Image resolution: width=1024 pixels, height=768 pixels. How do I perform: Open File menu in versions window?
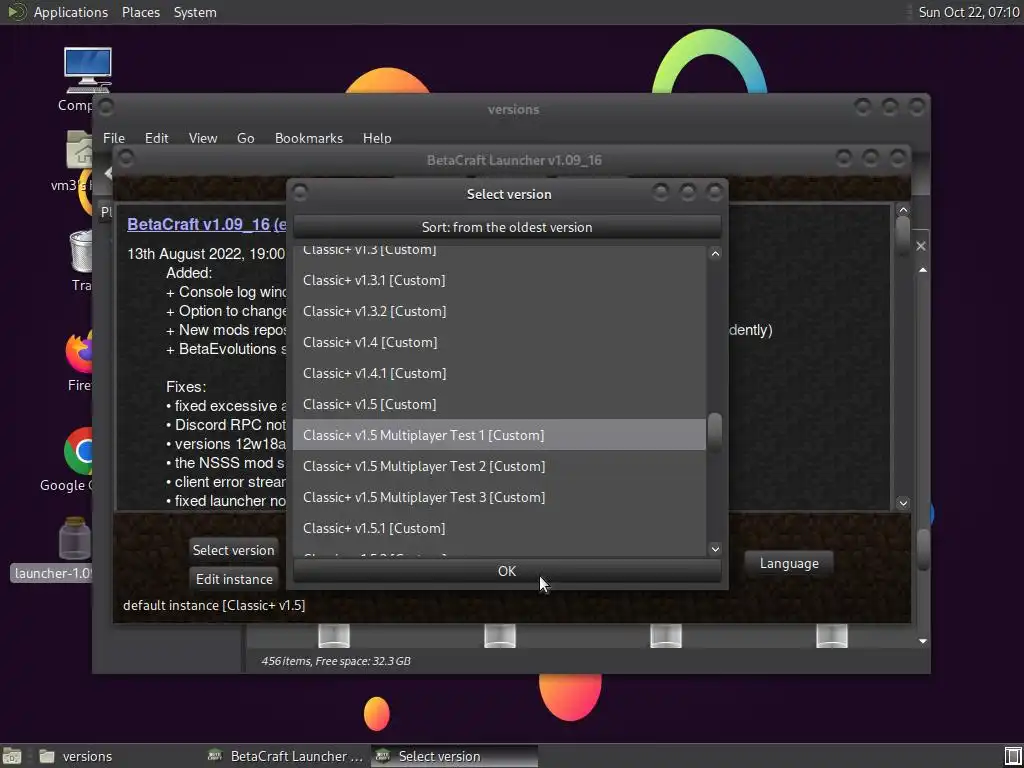click(114, 138)
